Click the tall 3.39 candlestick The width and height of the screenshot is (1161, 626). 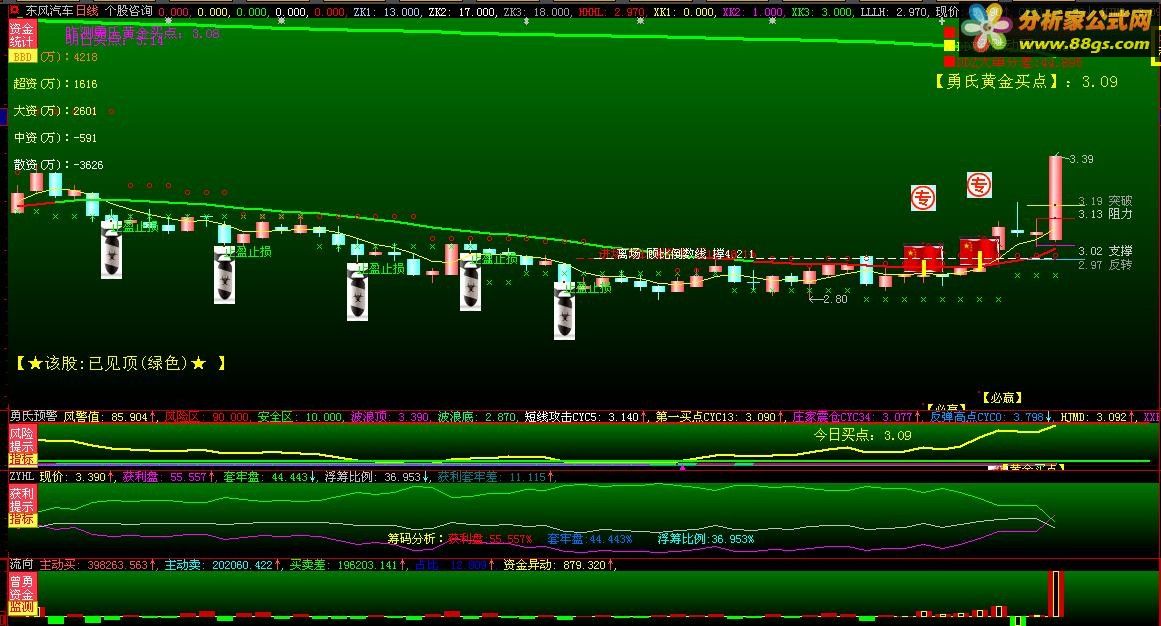(1055, 198)
